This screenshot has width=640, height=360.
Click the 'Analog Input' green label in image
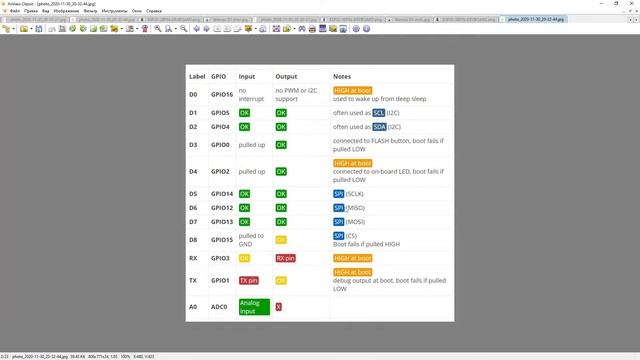254,307
